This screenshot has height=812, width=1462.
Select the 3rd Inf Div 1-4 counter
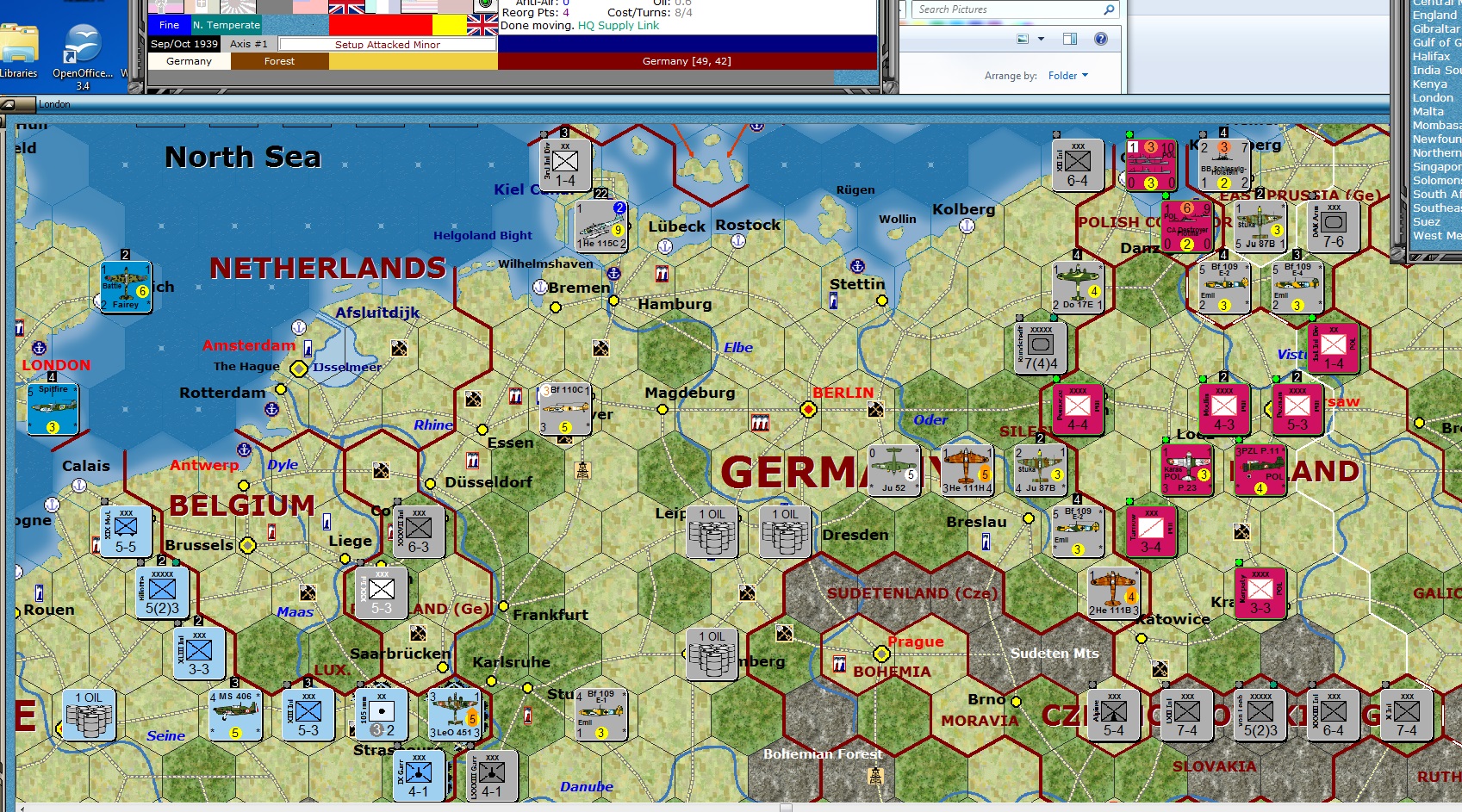tap(565, 164)
